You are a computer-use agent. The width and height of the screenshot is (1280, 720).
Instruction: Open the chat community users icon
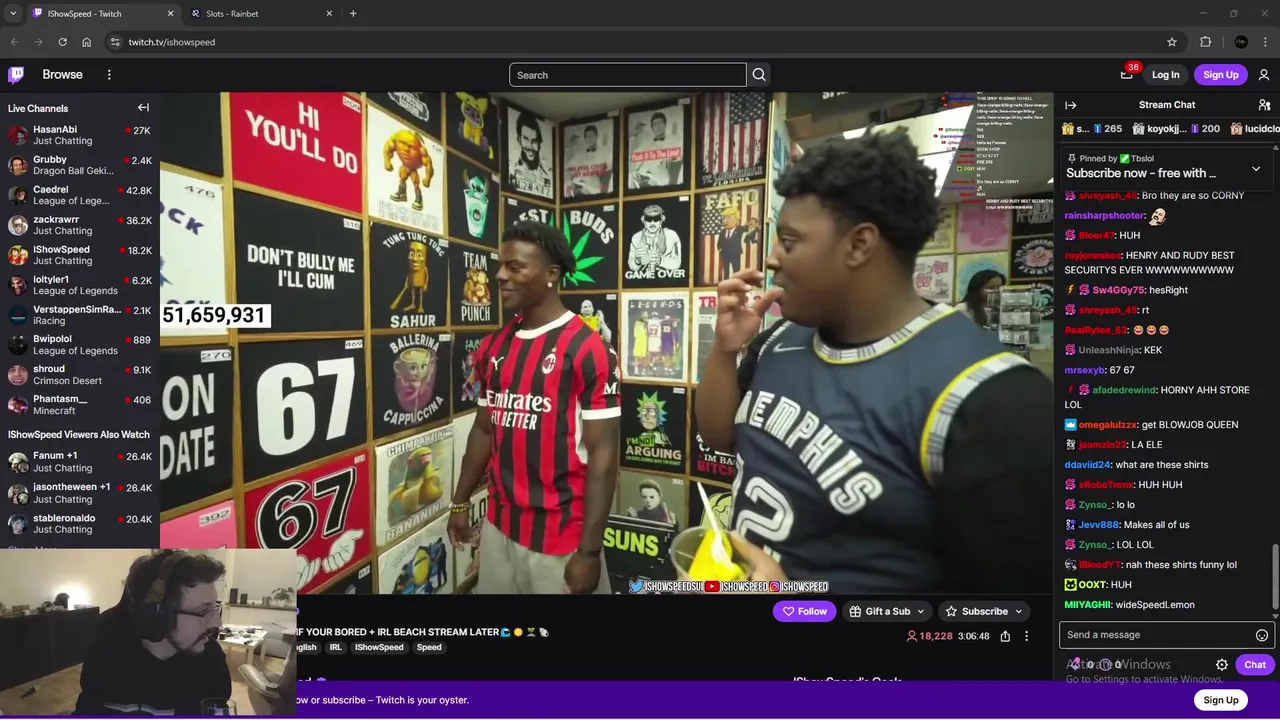1264,105
